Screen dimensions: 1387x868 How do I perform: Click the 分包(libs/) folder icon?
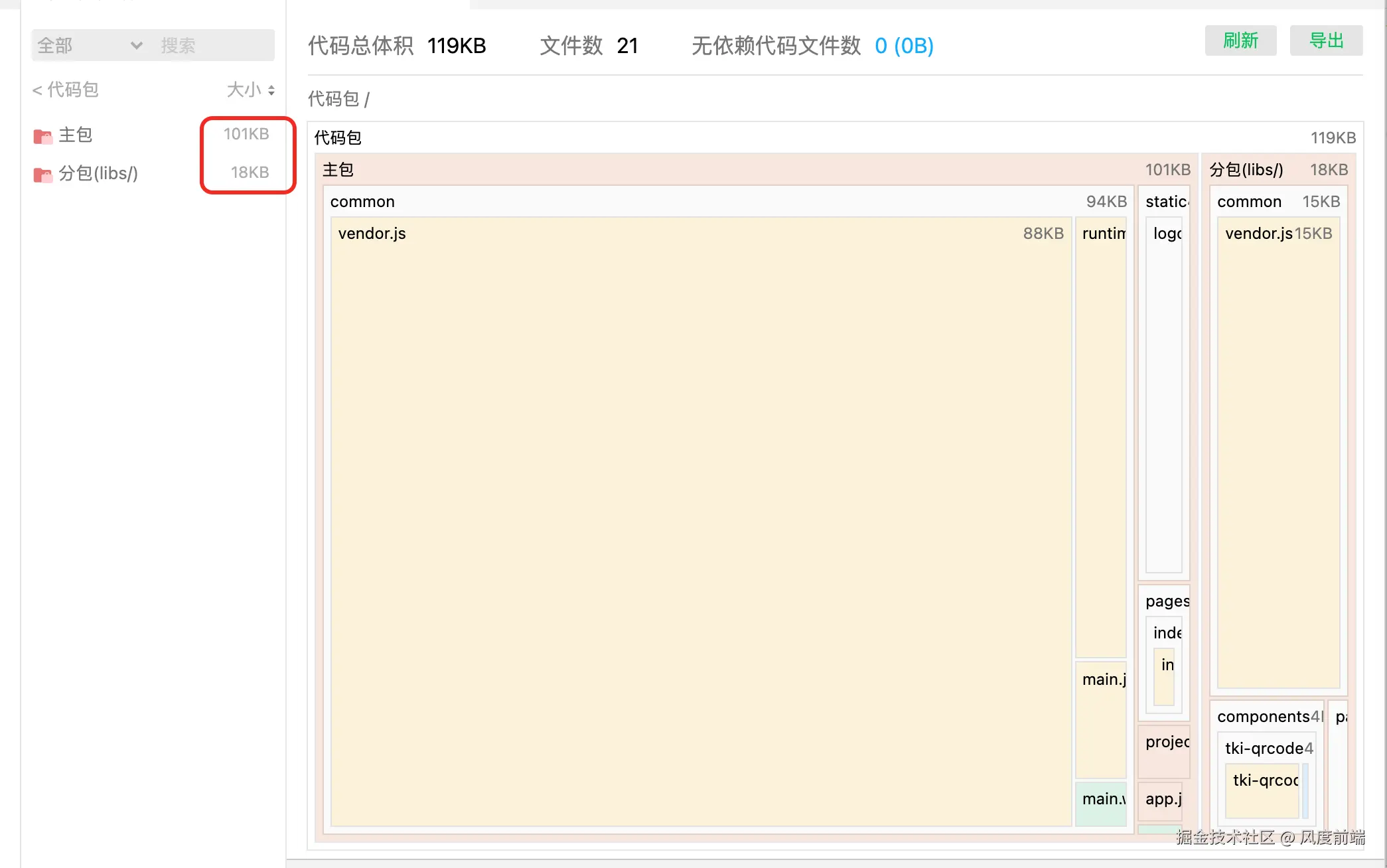(42, 175)
